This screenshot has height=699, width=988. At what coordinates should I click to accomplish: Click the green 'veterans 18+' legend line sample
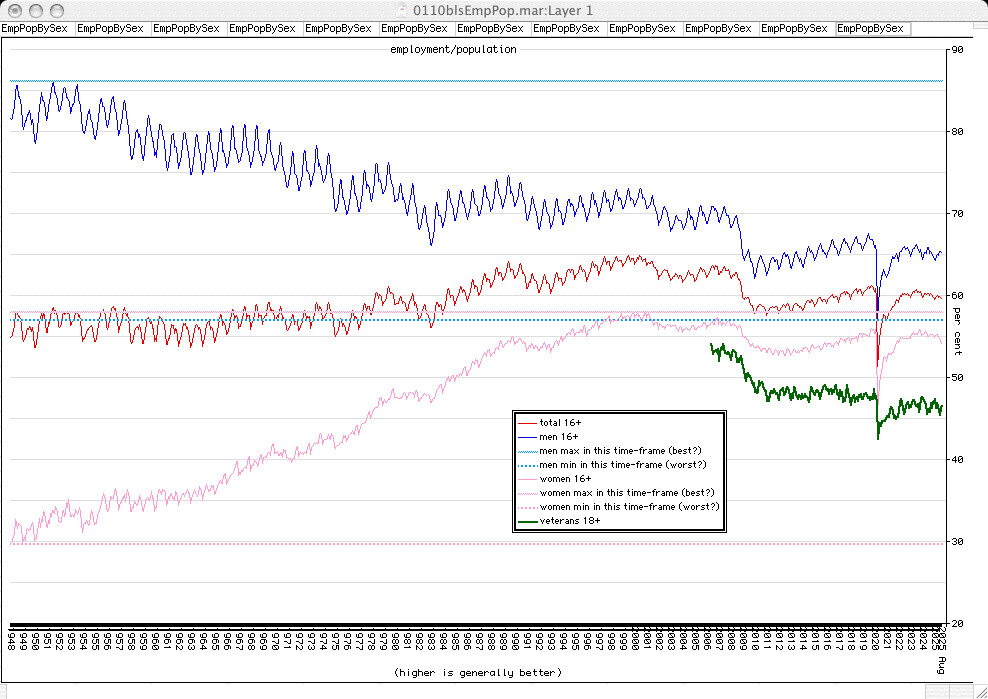pos(526,521)
